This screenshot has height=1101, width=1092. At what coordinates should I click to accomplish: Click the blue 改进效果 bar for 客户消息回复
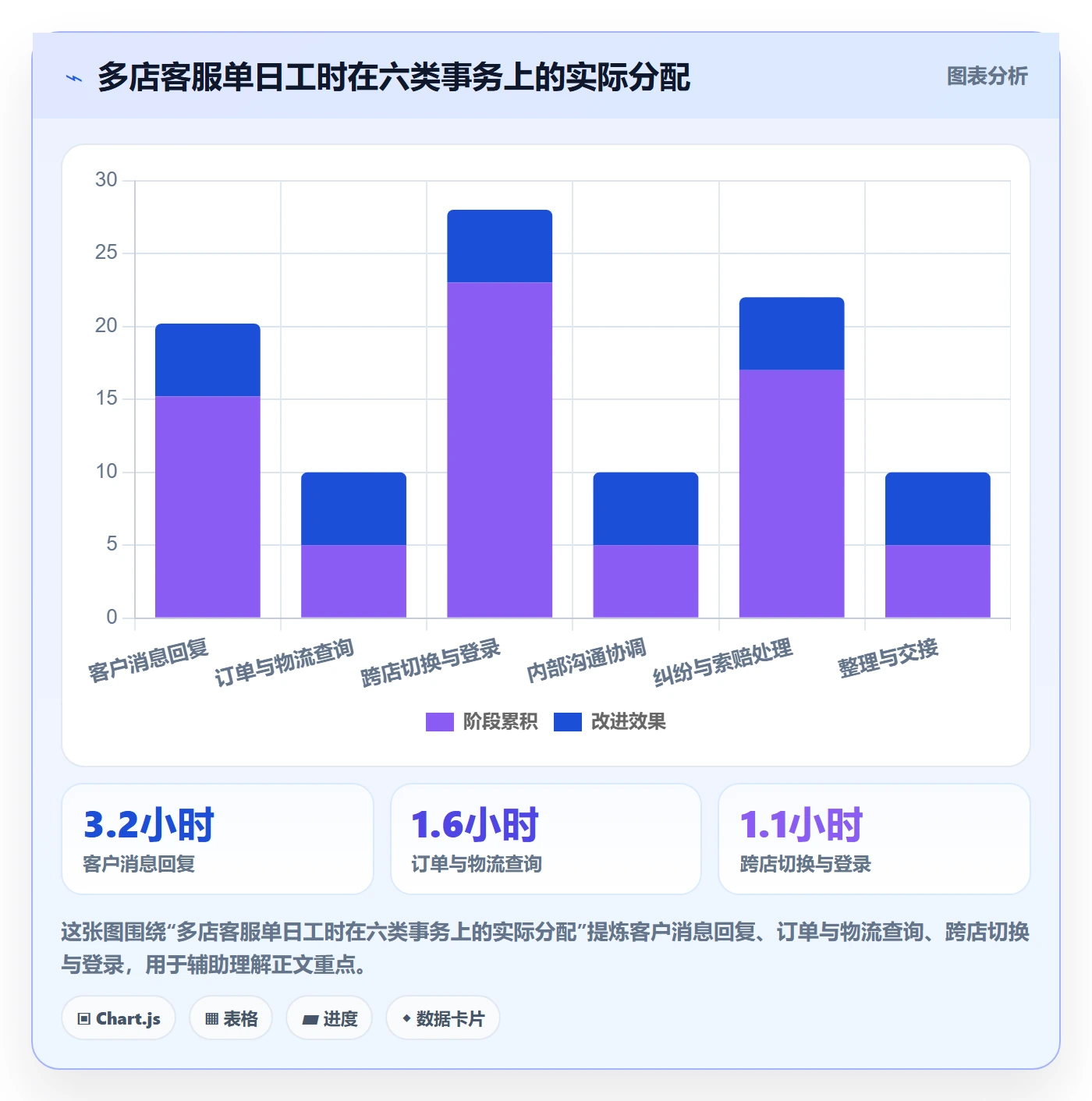pyautogui.click(x=207, y=360)
